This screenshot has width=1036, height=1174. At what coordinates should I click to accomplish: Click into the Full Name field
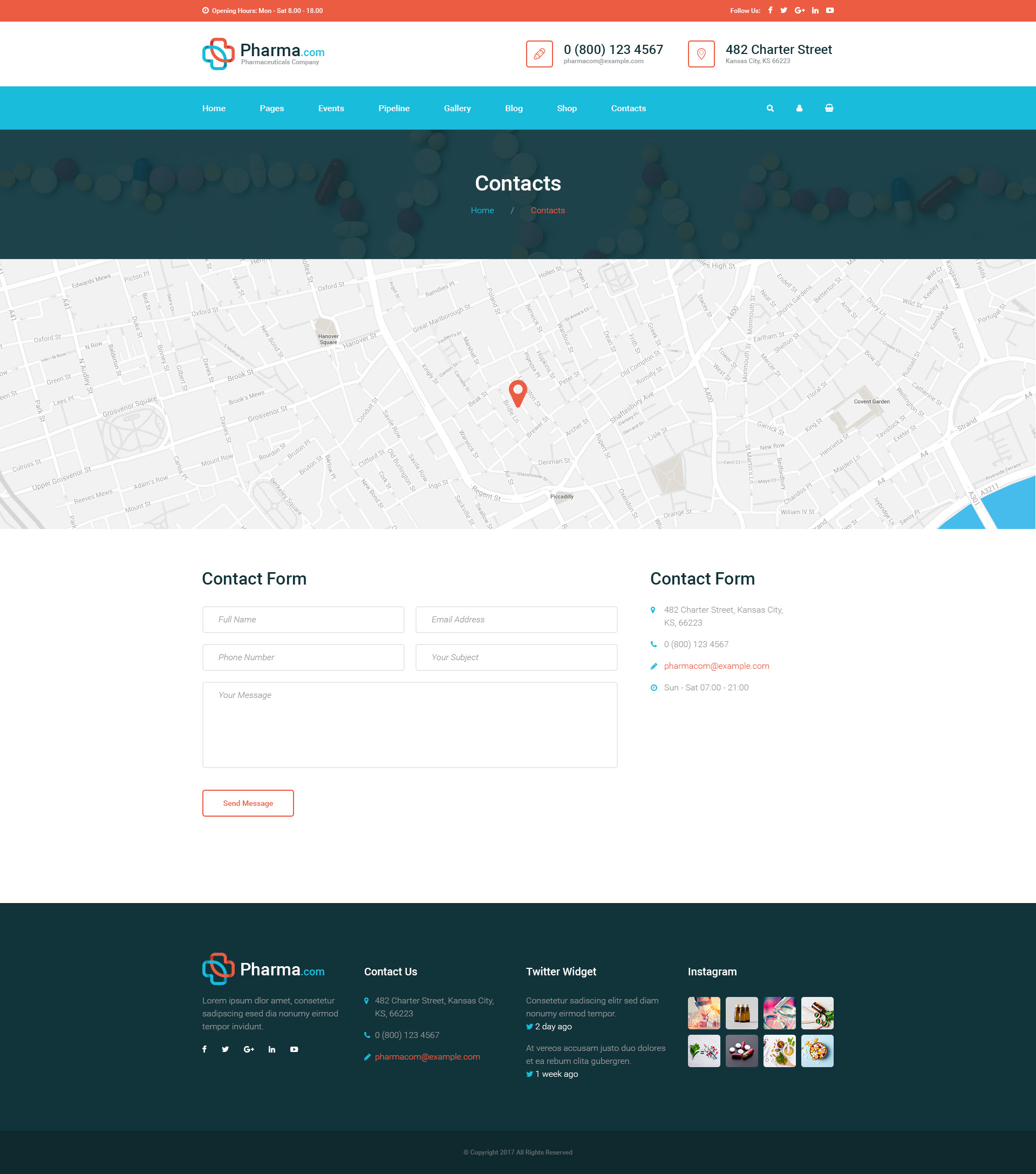pyautogui.click(x=303, y=619)
